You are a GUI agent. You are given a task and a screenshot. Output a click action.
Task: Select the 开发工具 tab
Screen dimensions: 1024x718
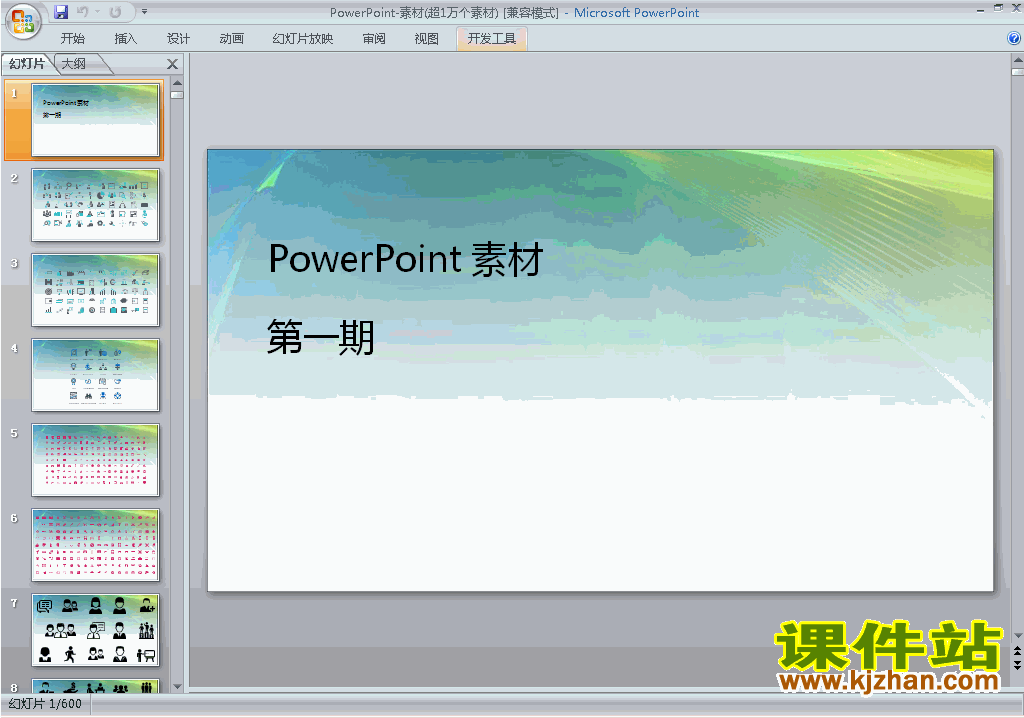(492, 39)
